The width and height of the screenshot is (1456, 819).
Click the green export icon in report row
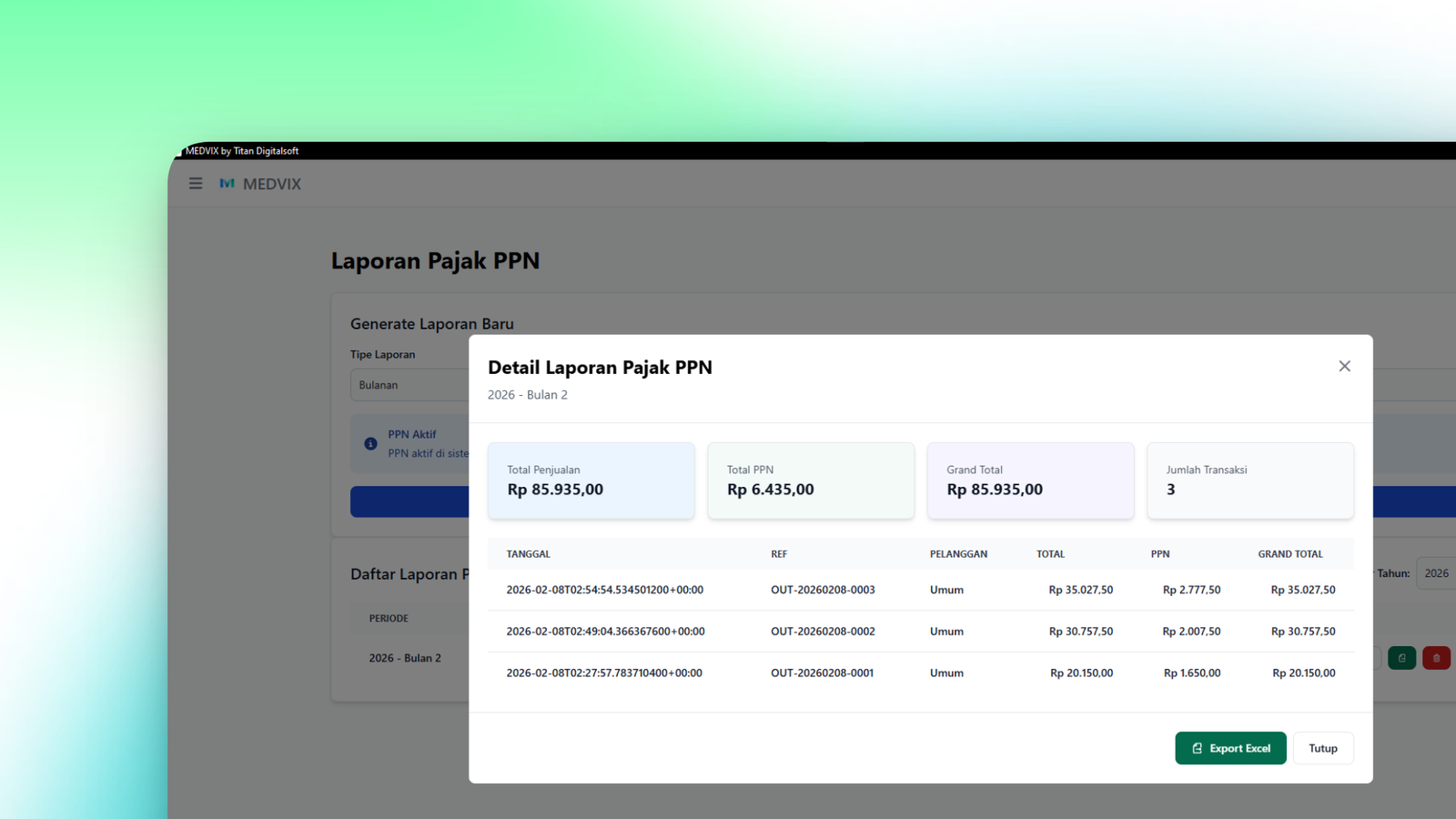click(x=1401, y=658)
